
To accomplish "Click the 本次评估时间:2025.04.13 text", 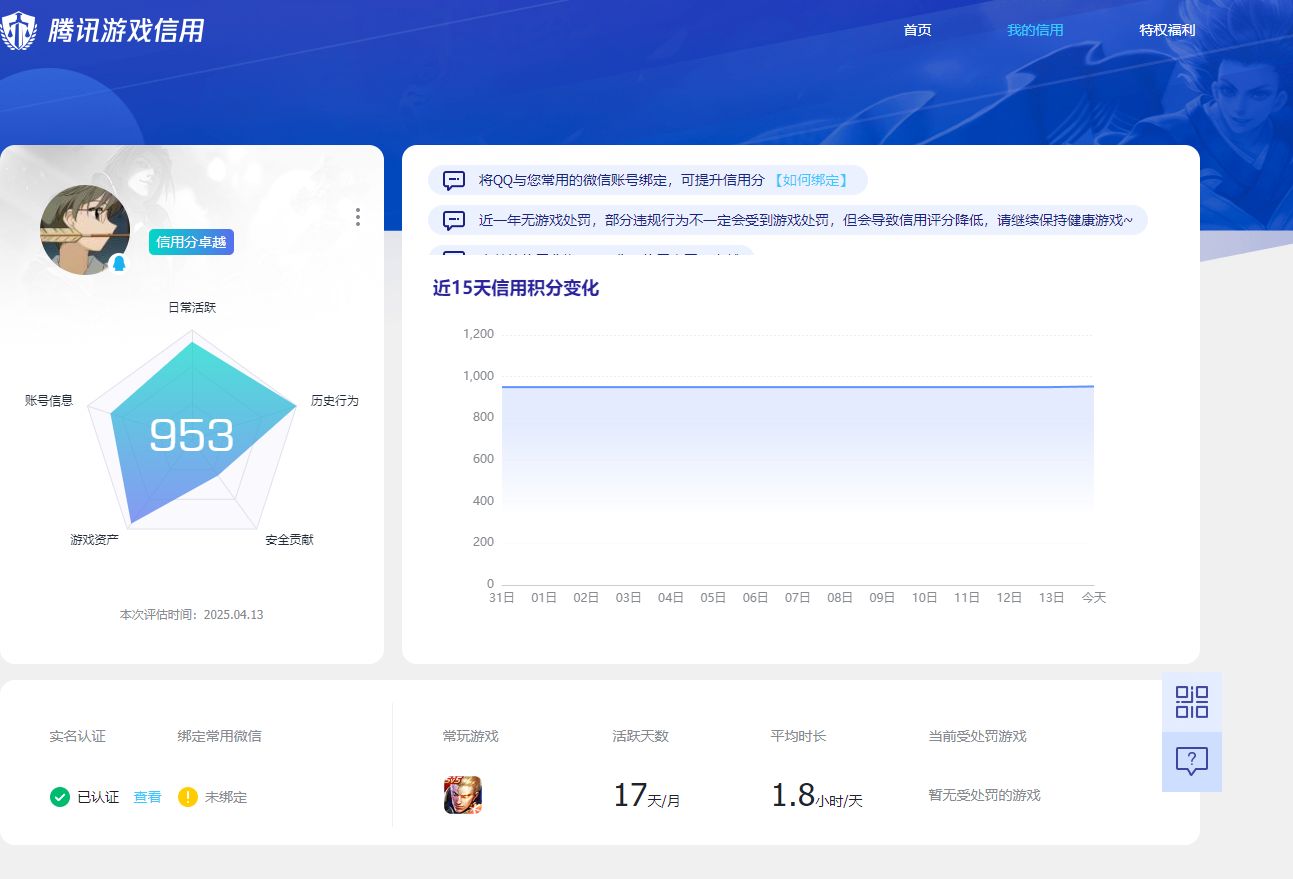I will coord(191,615).
